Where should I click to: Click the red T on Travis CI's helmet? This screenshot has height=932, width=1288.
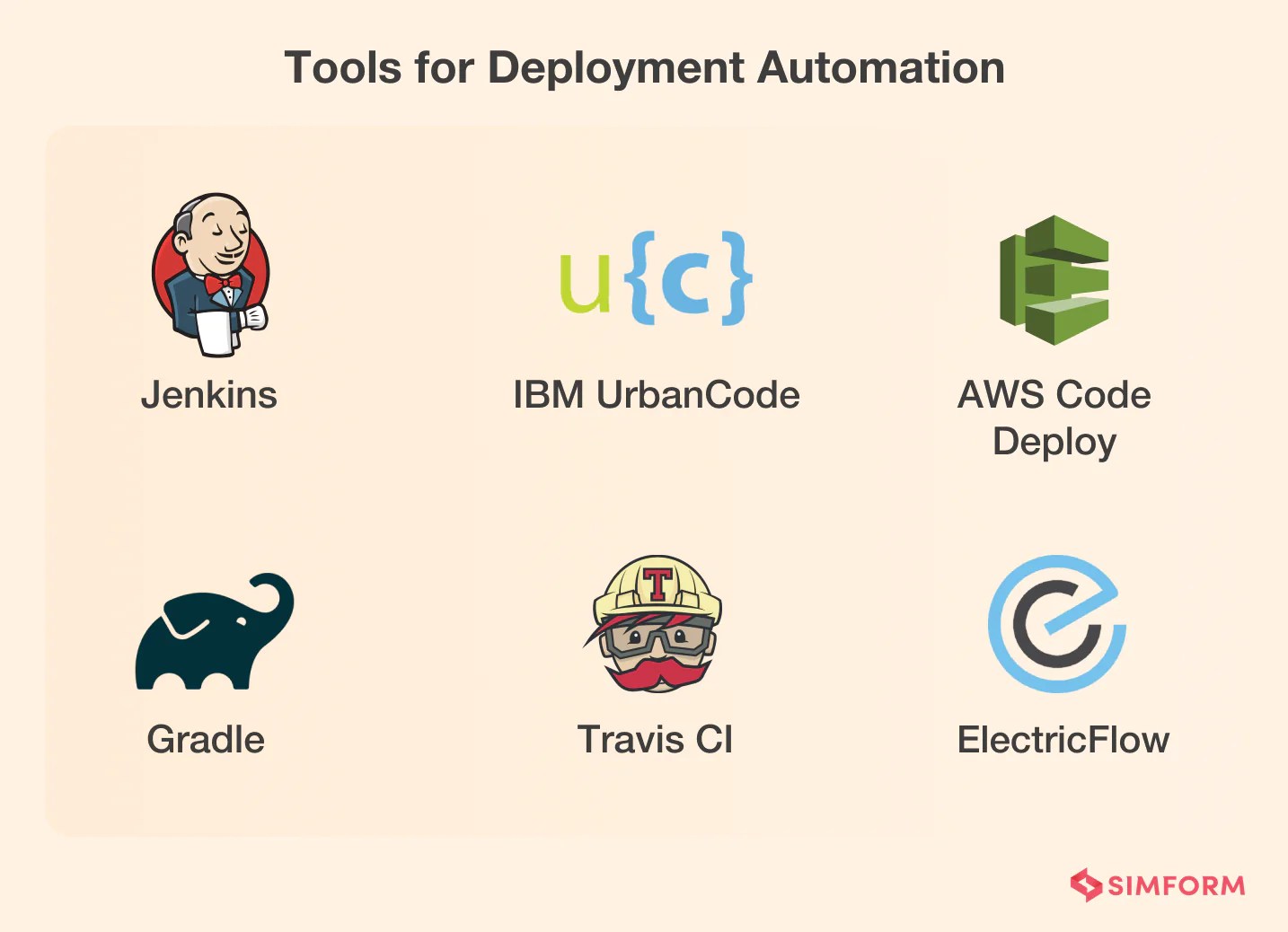[x=657, y=584]
